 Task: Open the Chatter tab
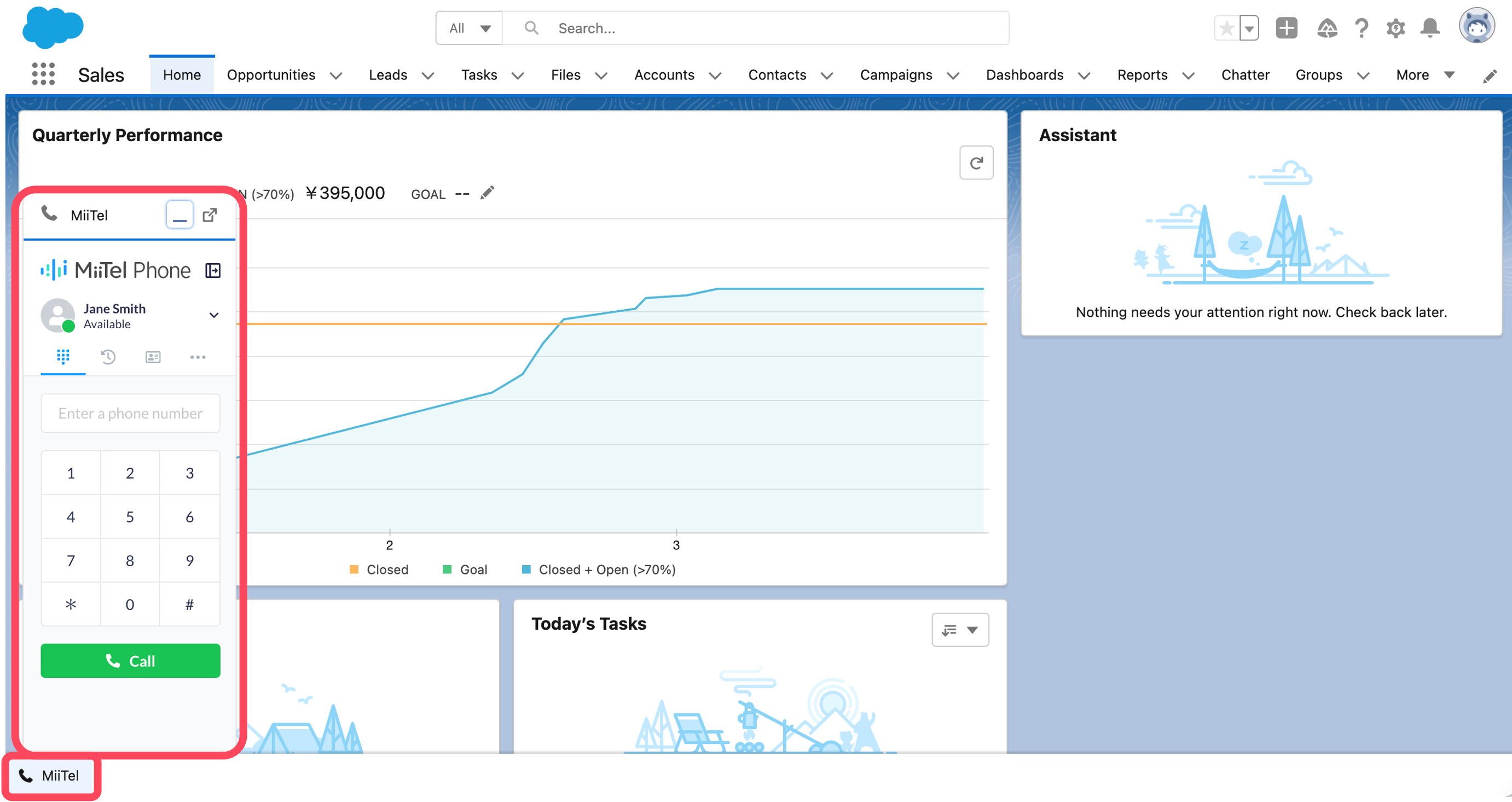pos(1245,75)
